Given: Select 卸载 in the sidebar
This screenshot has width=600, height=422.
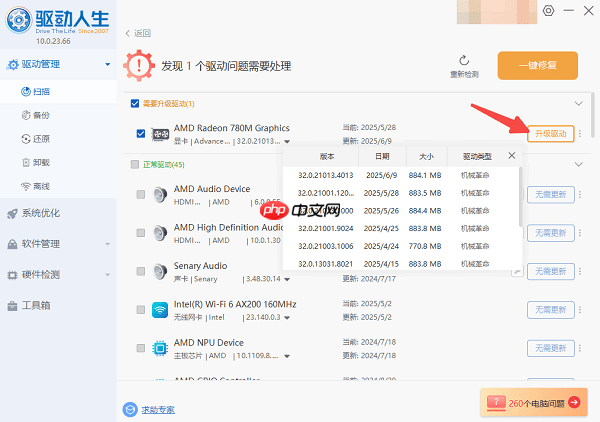Looking at the screenshot, I should [x=58, y=163].
